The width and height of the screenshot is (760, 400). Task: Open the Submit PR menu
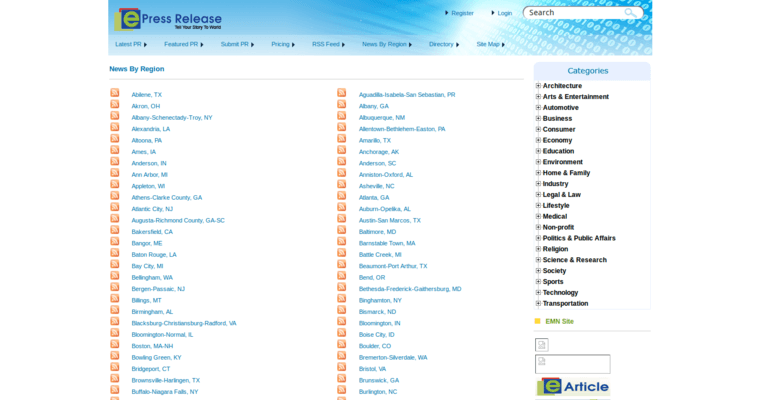pyautogui.click(x=237, y=44)
